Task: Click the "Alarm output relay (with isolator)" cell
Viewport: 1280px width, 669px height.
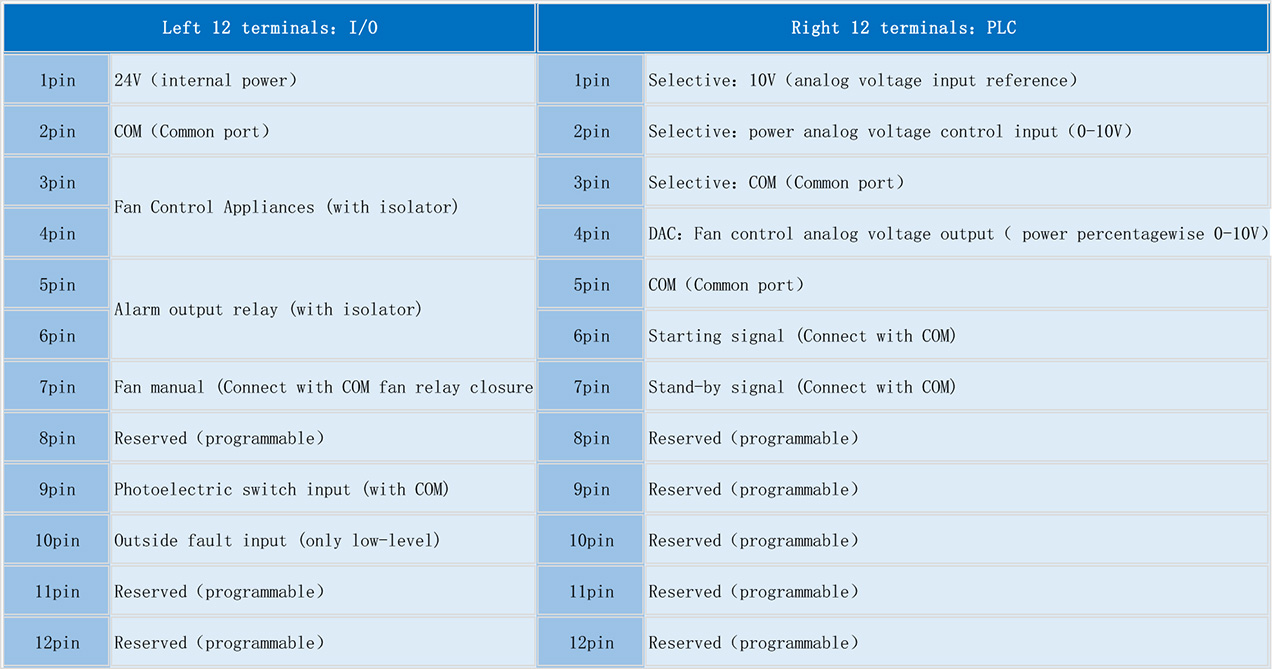Action: click(x=322, y=310)
